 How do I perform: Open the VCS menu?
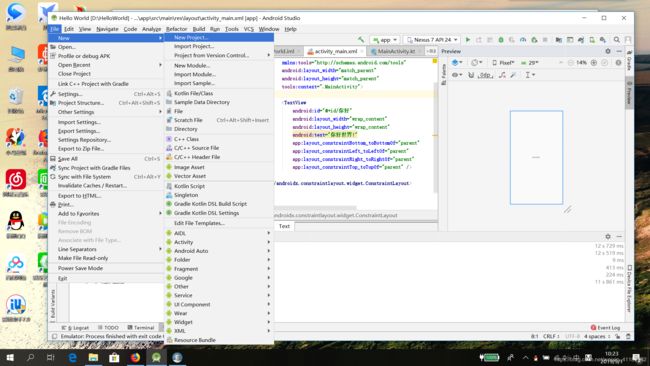pyautogui.click(x=248, y=29)
